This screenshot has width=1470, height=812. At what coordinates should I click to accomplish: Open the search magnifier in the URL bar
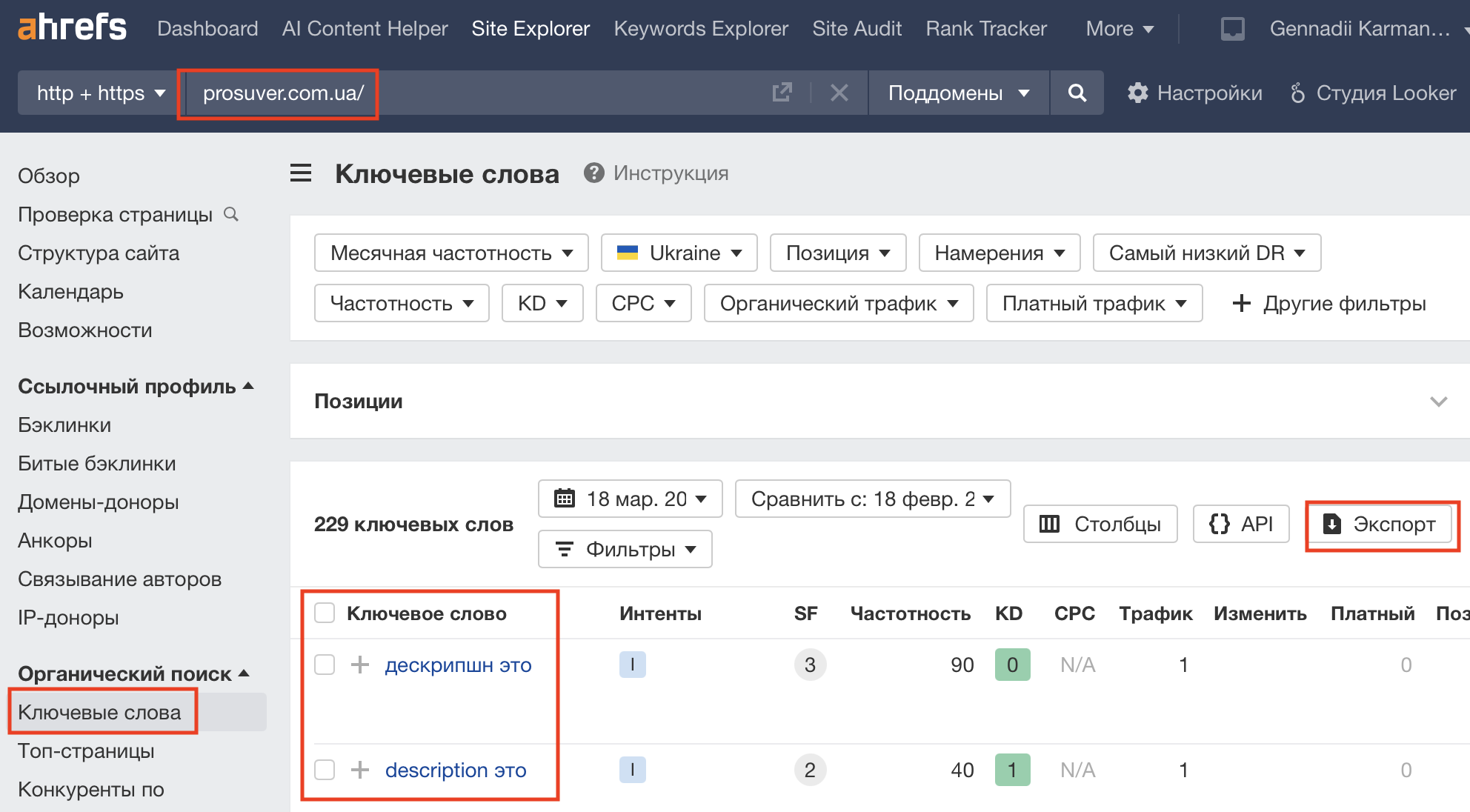1077,93
